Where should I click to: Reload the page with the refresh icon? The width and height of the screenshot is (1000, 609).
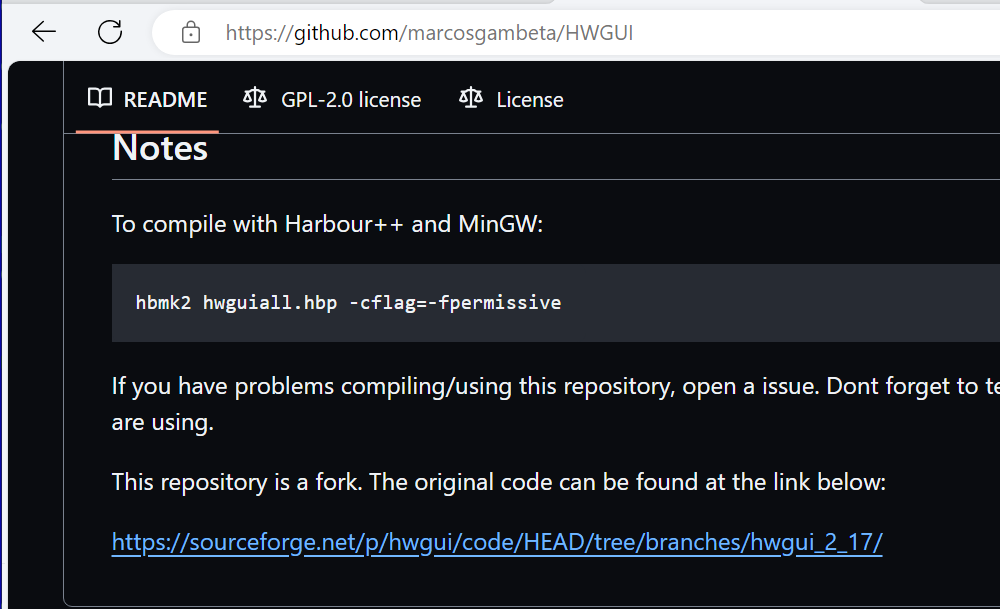click(x=110, y=33)
